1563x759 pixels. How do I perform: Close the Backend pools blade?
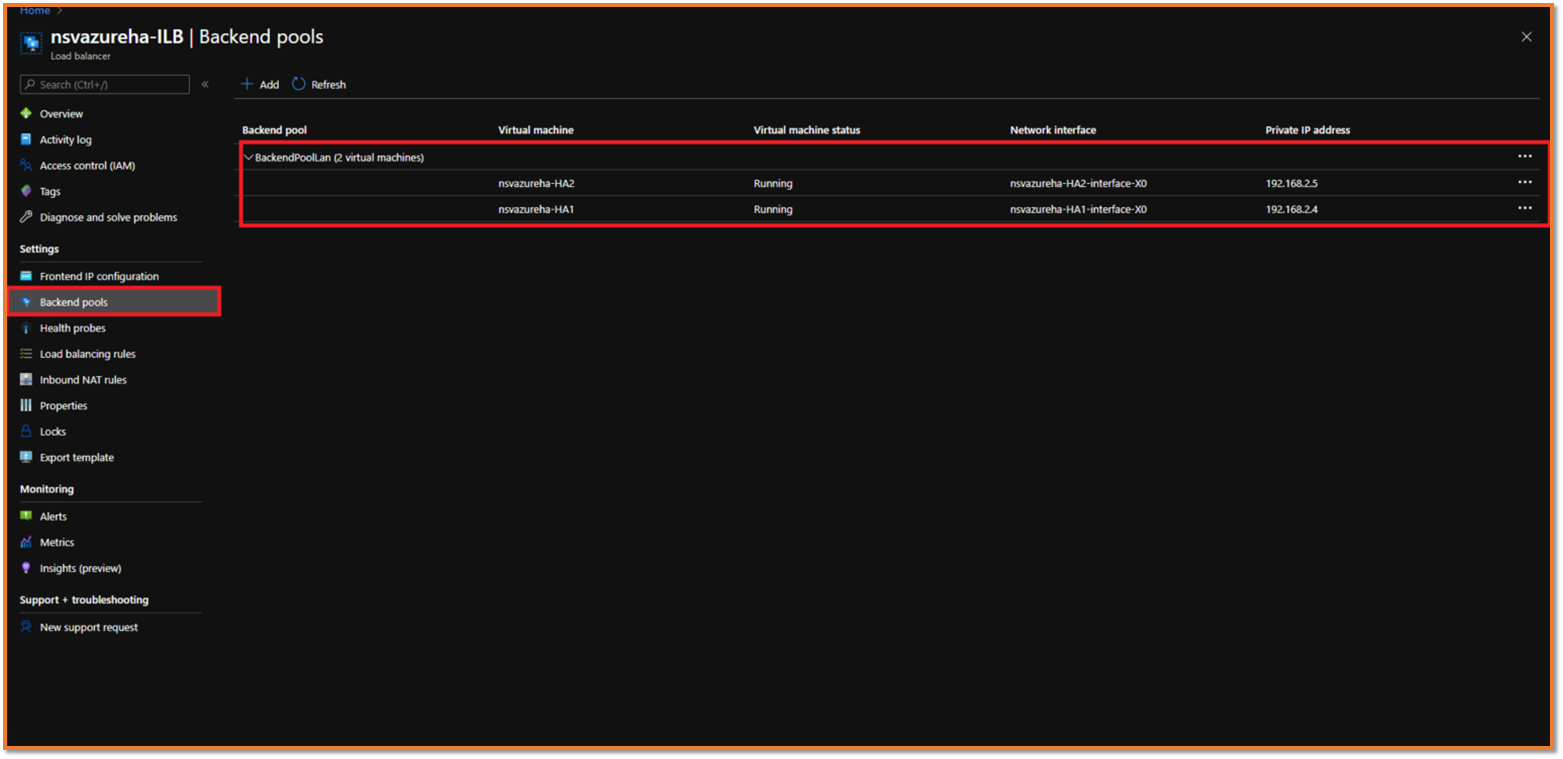[1526, 37]
